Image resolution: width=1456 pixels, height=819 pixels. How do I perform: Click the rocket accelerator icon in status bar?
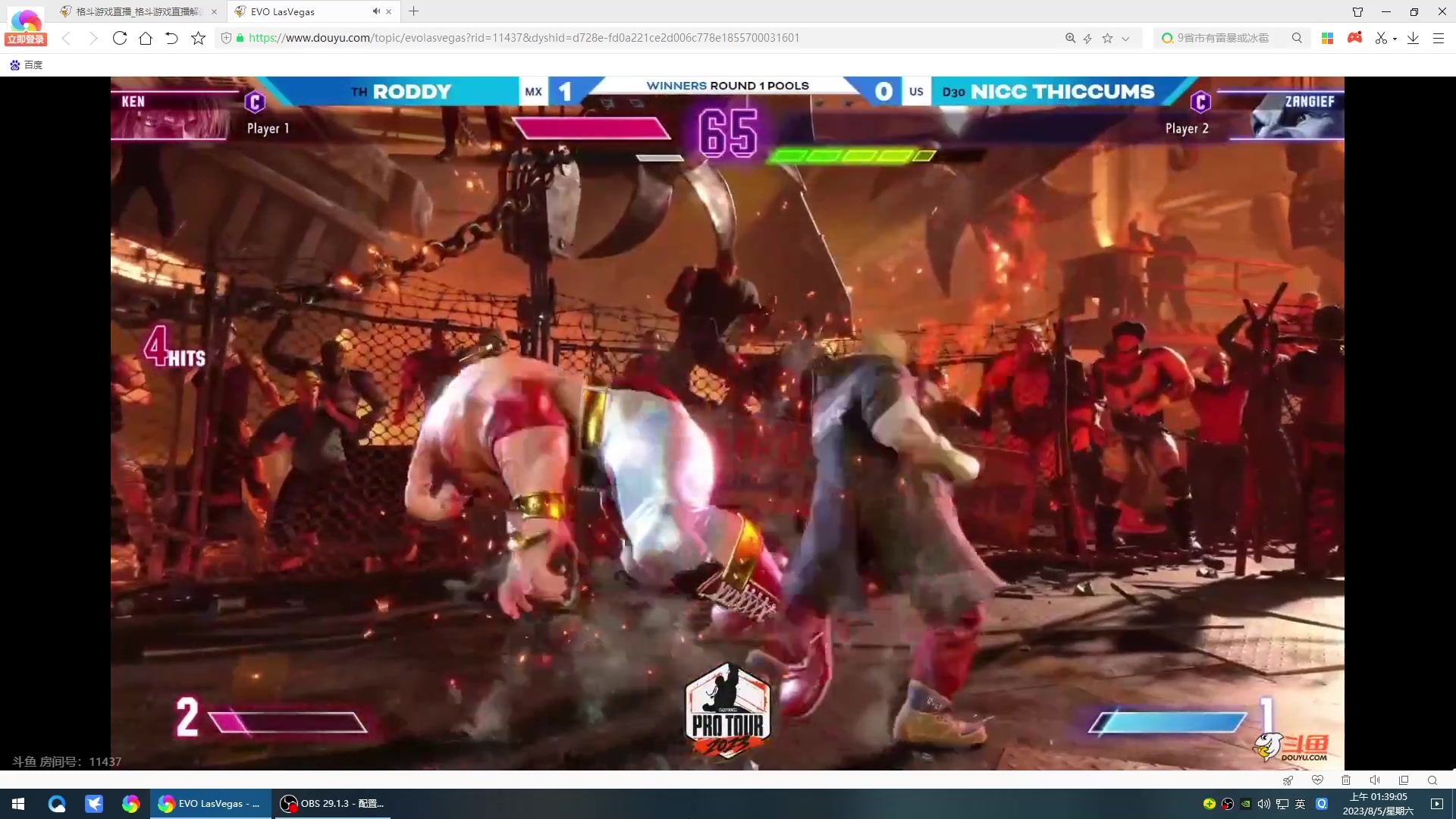(1288, 780)
